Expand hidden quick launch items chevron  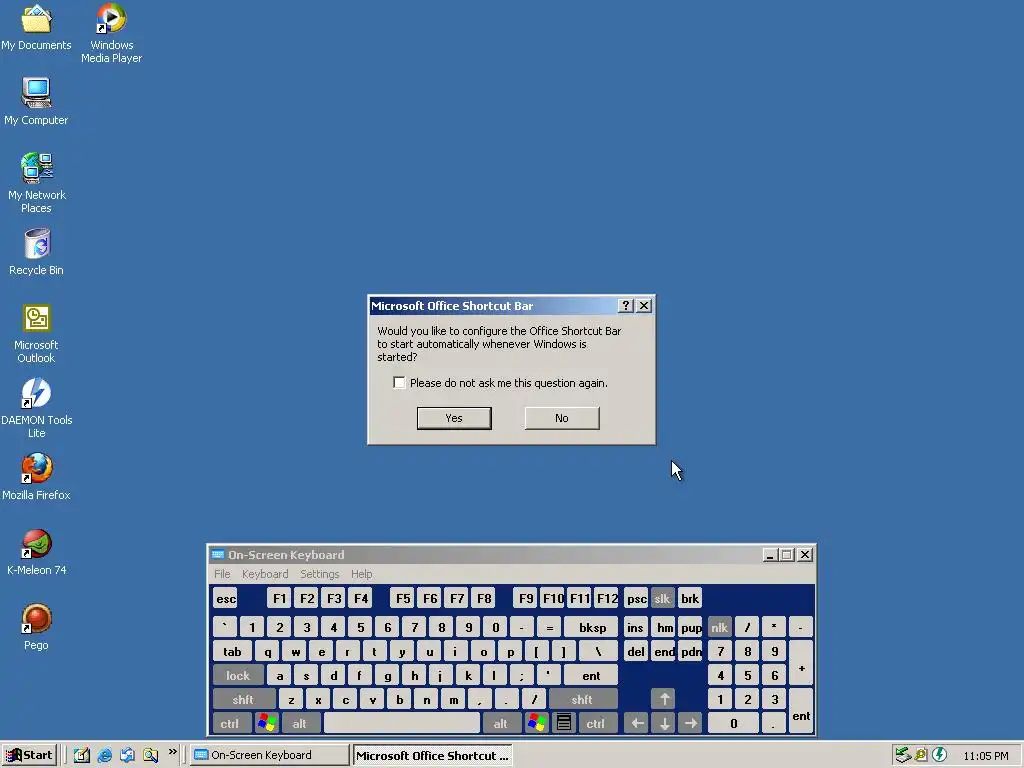172,752
